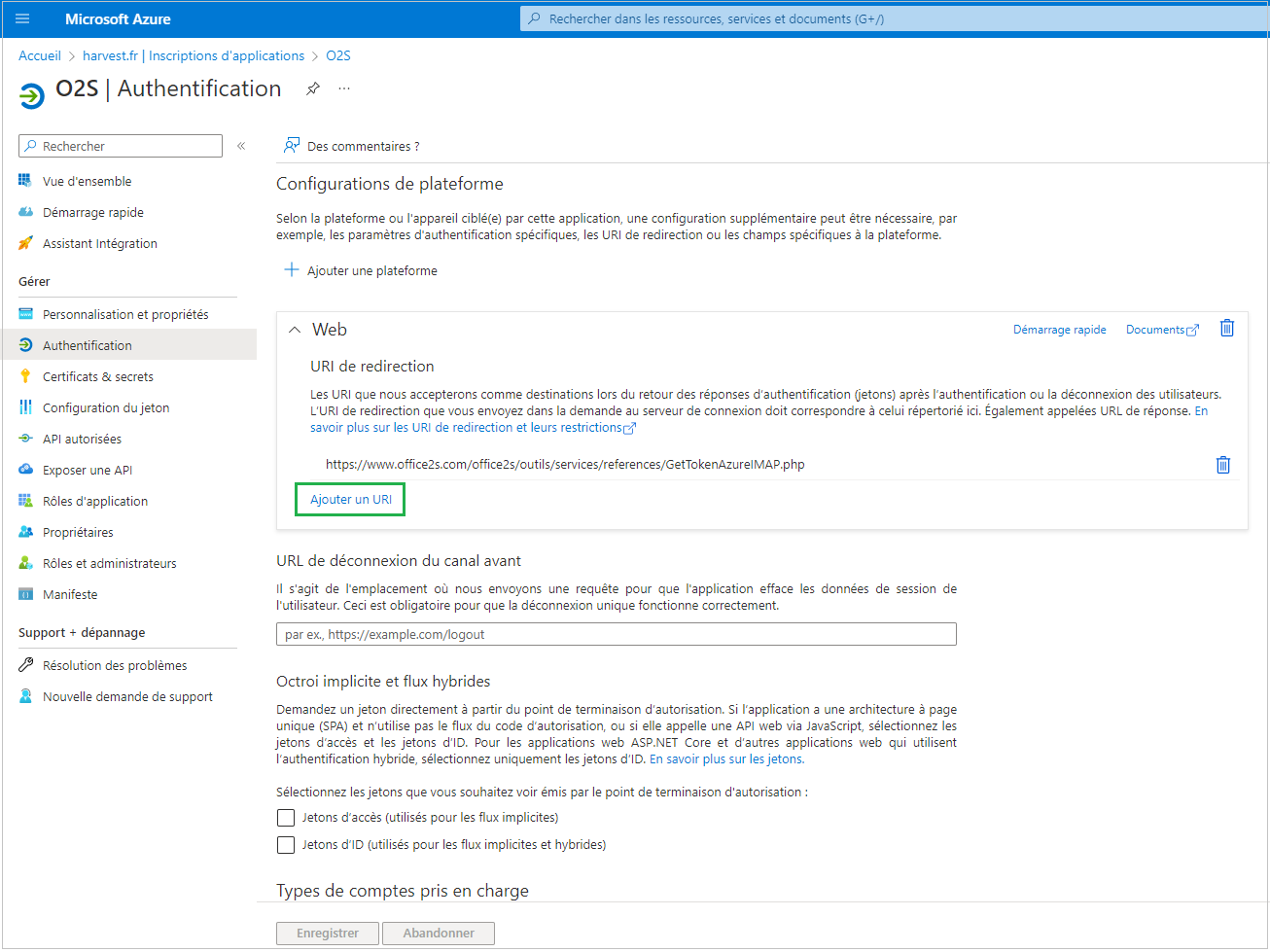Collapse the left navigation sidebar
The width and height of the screenshot is (1270, 952).
[241, 146]
